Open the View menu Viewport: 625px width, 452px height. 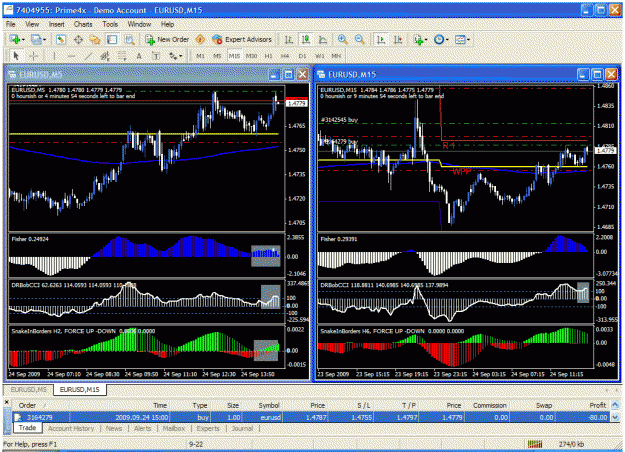(x=32, y=24)
